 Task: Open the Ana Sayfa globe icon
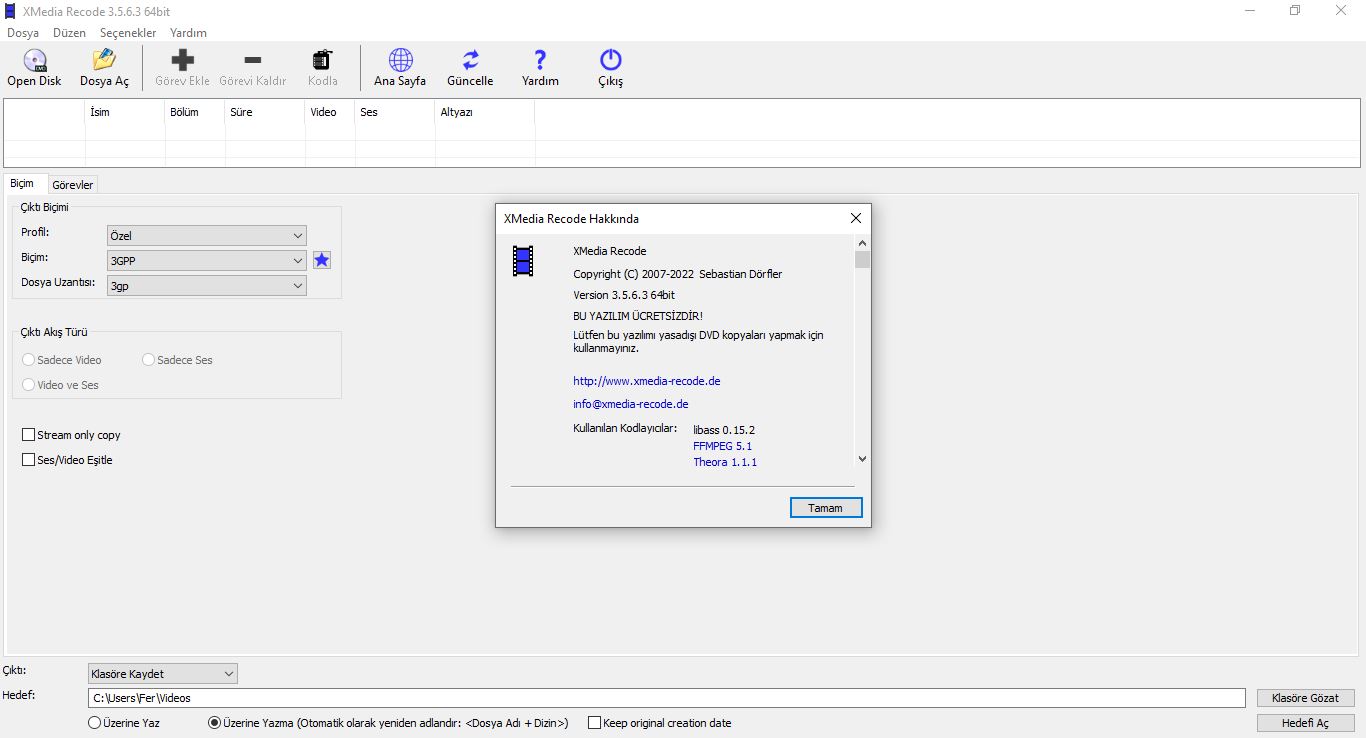tap(400, 61)
